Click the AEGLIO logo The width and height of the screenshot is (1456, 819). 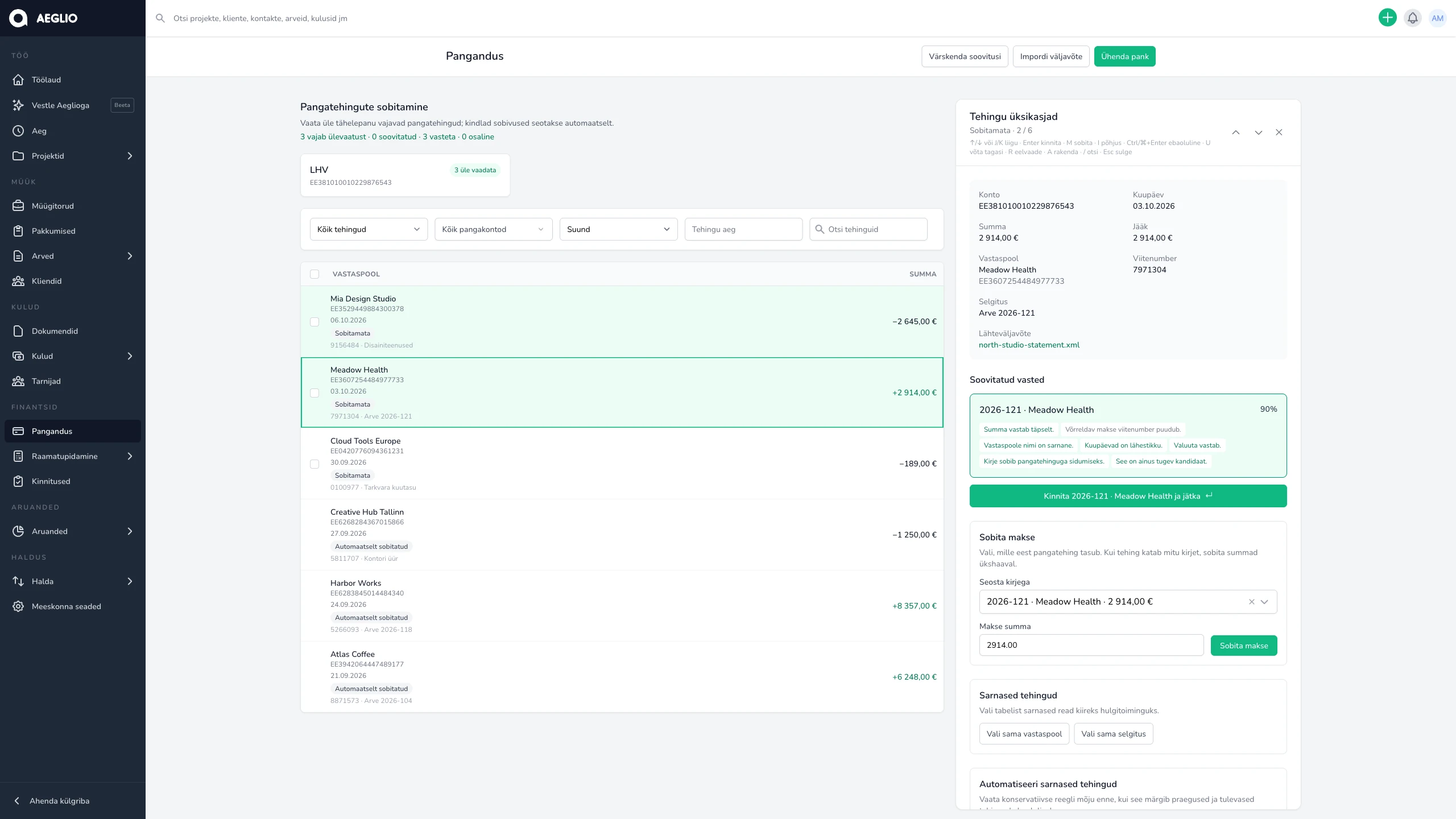(x=43, y=18)
